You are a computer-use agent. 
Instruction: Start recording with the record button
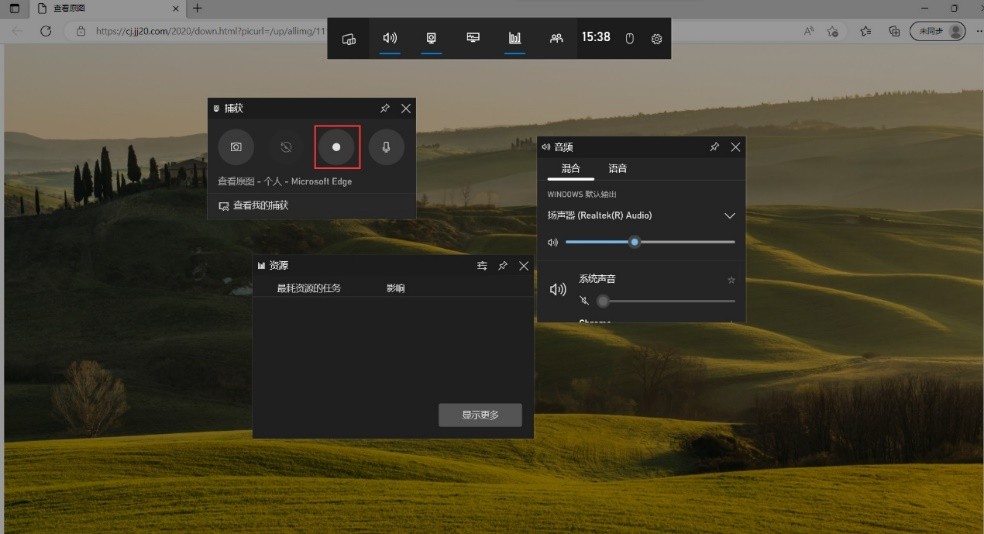336,147
